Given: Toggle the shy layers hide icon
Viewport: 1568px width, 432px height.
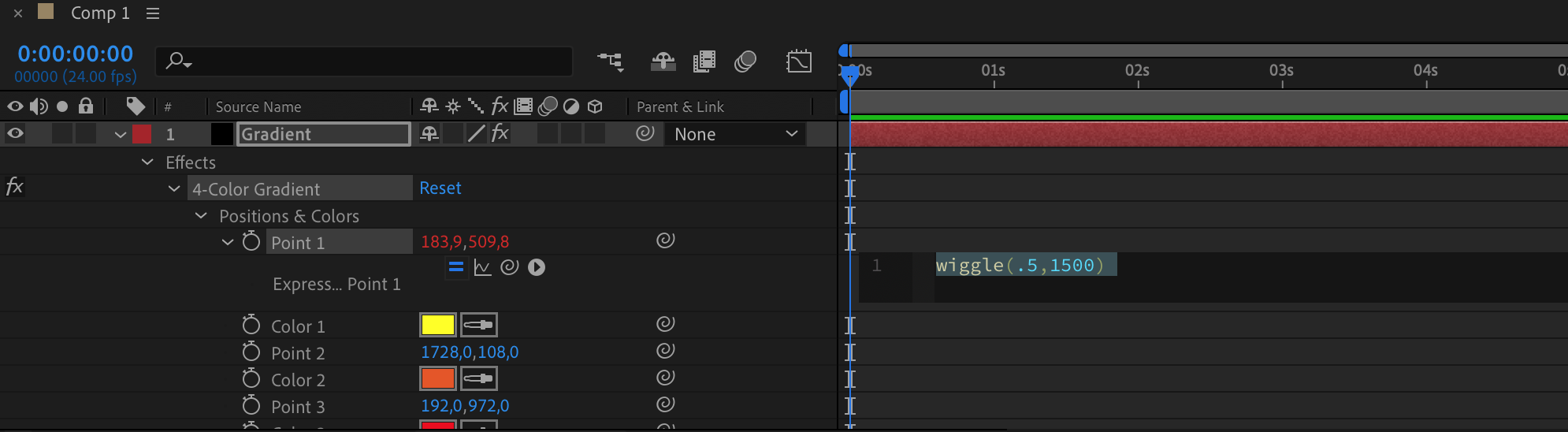Looking at the screenshot, I should (663, 61).
